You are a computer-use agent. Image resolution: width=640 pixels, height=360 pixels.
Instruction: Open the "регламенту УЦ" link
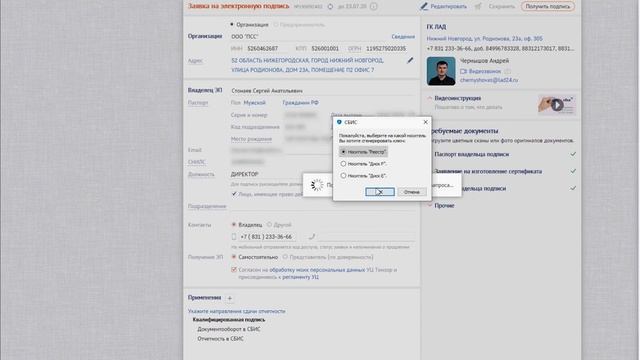coord(300,277)
